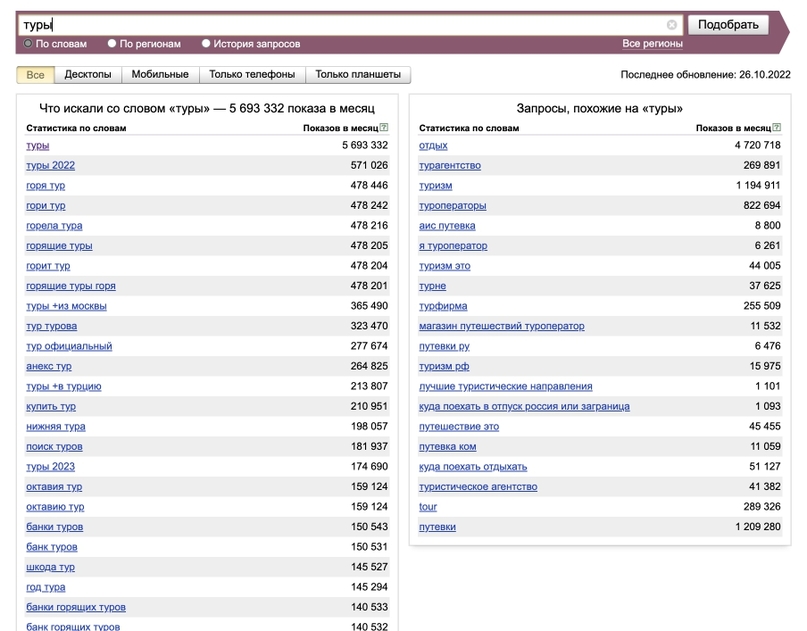Open the 'путевка ком' similar query link

[447, 447]
